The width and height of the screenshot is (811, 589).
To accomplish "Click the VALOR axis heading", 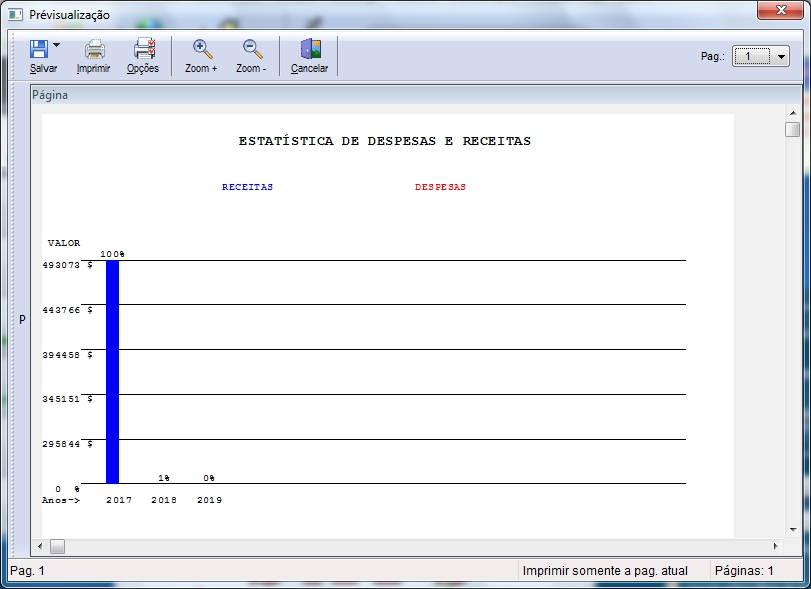I will [x=64, y=243].
